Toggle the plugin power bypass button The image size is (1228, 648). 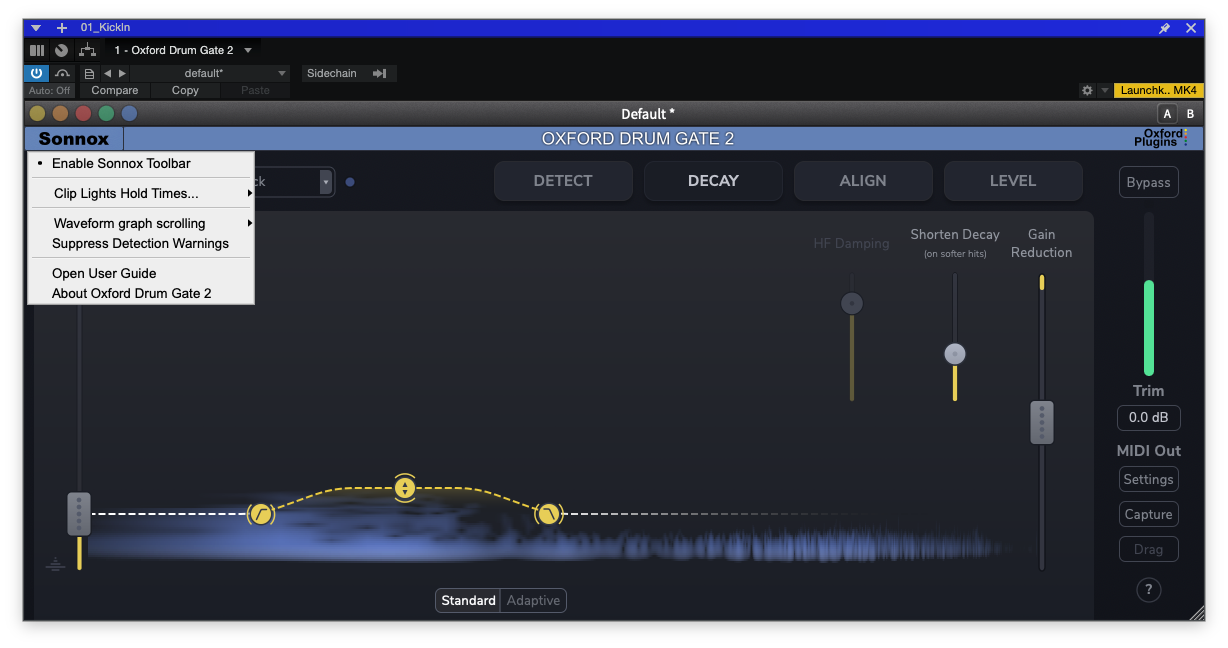coord(36,73)
